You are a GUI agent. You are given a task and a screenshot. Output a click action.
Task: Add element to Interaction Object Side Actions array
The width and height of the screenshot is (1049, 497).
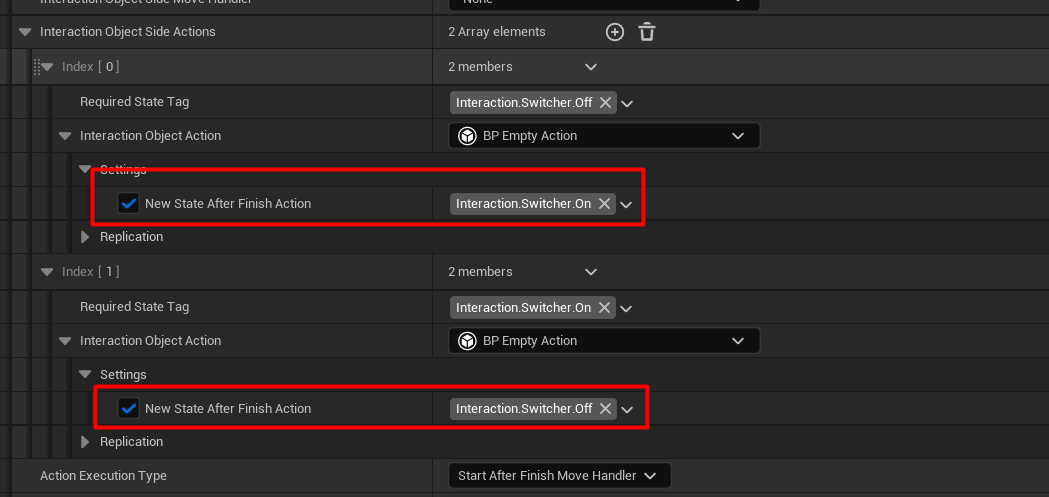point(615,32)
